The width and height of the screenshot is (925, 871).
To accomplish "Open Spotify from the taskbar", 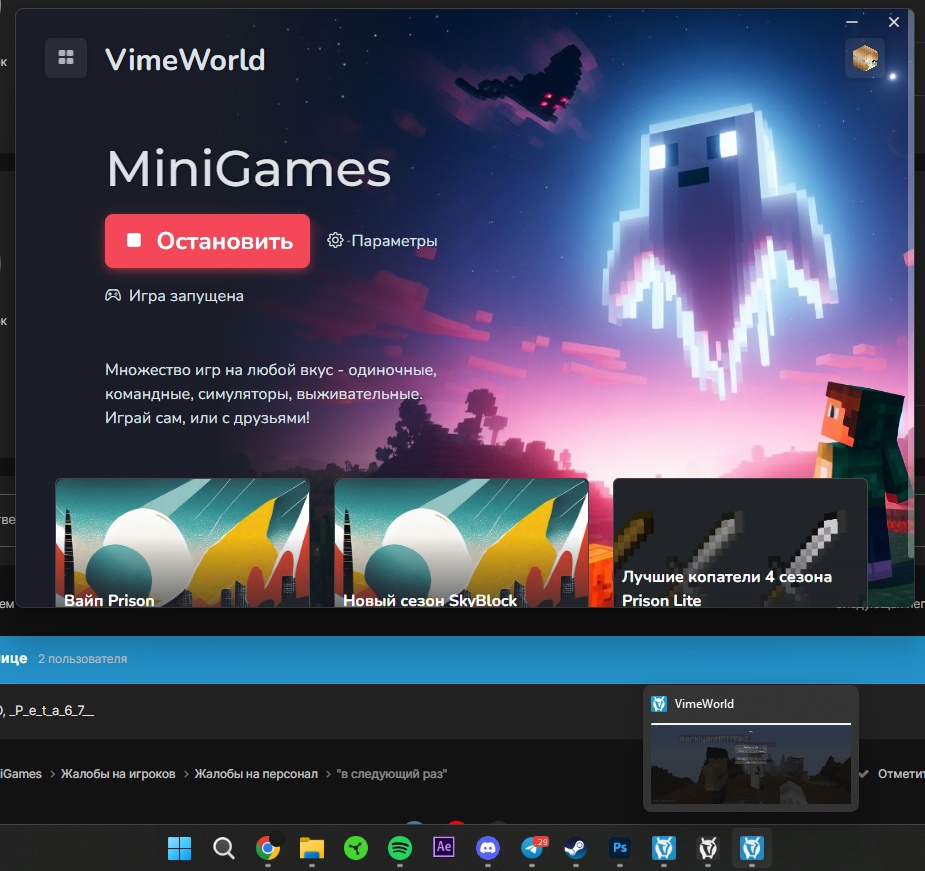I will [x=400, y=848].
